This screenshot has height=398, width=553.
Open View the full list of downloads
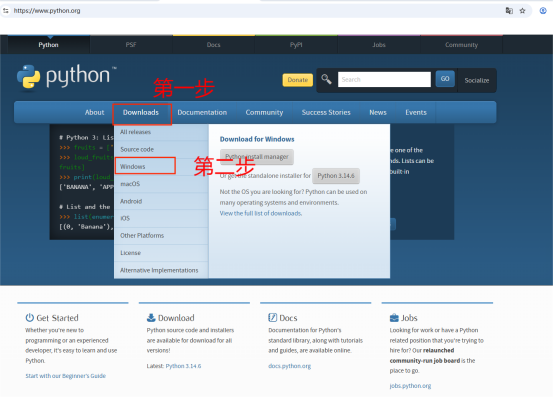point(261,213)
